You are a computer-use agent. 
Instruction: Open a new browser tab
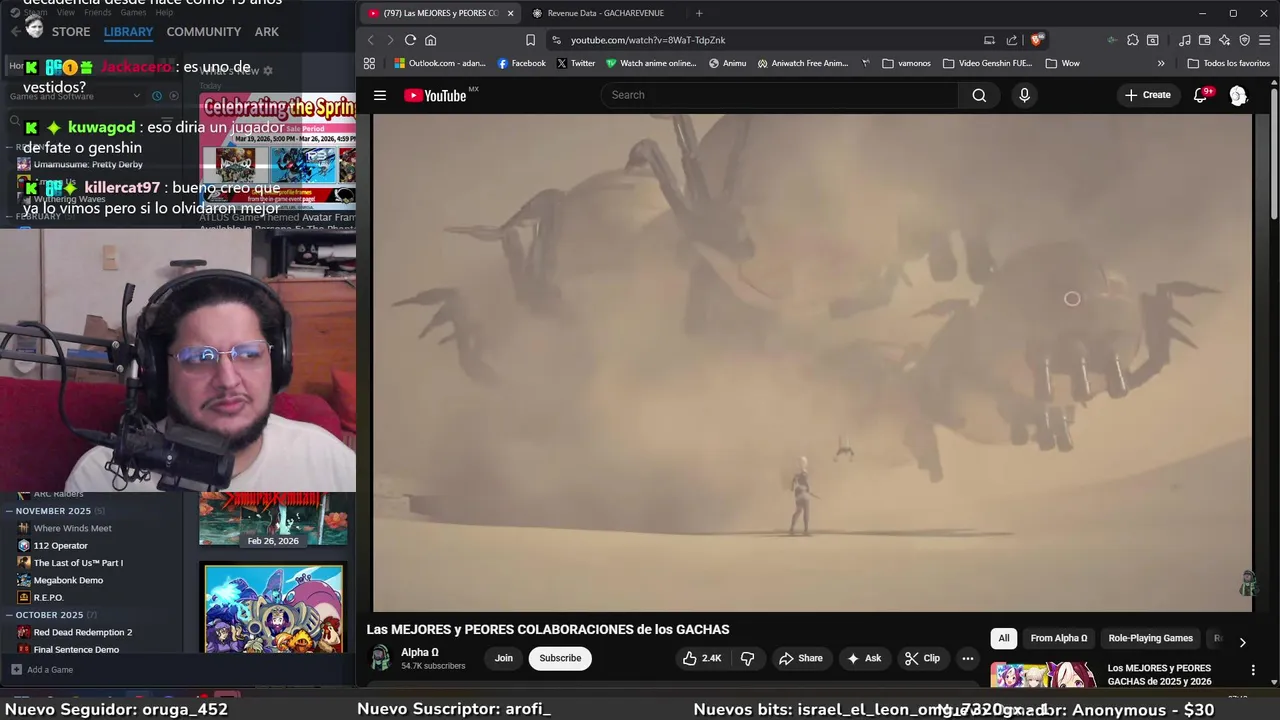coord(699,13)
